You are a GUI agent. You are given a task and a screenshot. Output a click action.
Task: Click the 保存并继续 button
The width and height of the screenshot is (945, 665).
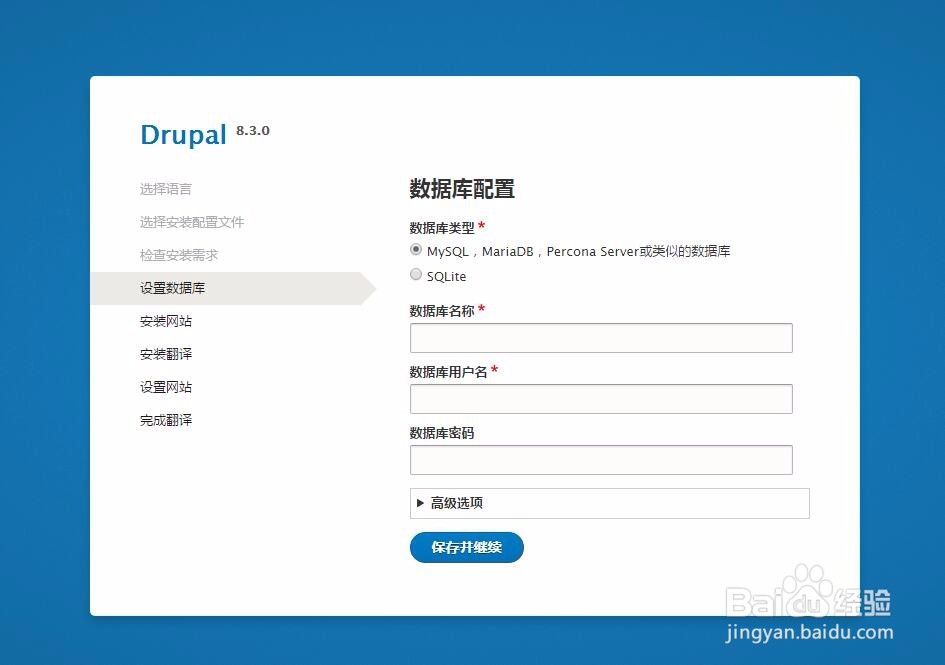466,547
